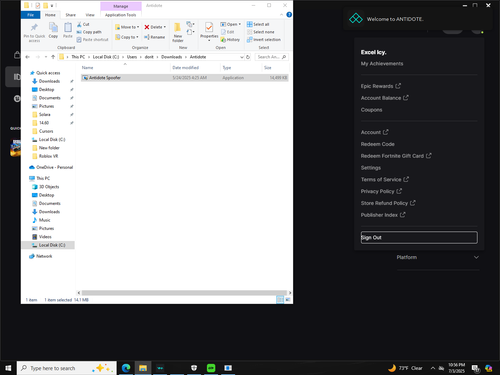500x375 pixels.
Task: Expand the Platform filter chevron
Action: 476,257
